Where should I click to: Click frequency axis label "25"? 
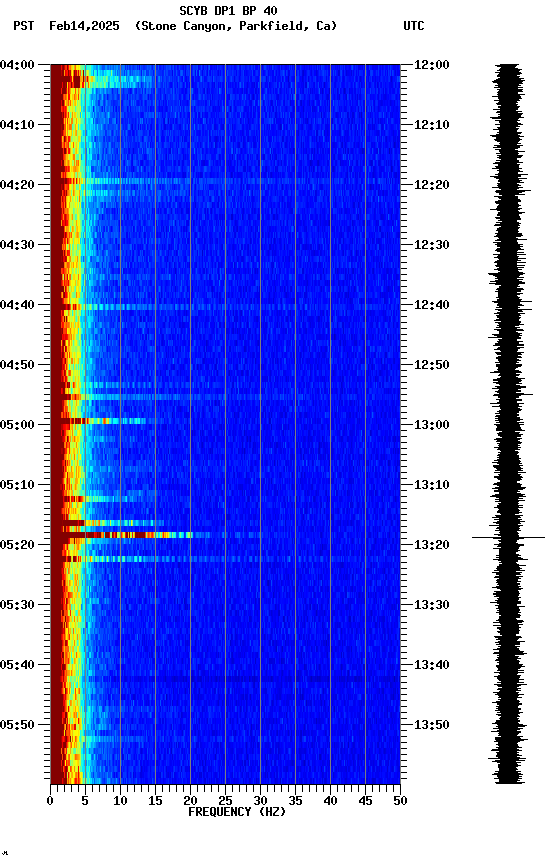coord(225,801)
